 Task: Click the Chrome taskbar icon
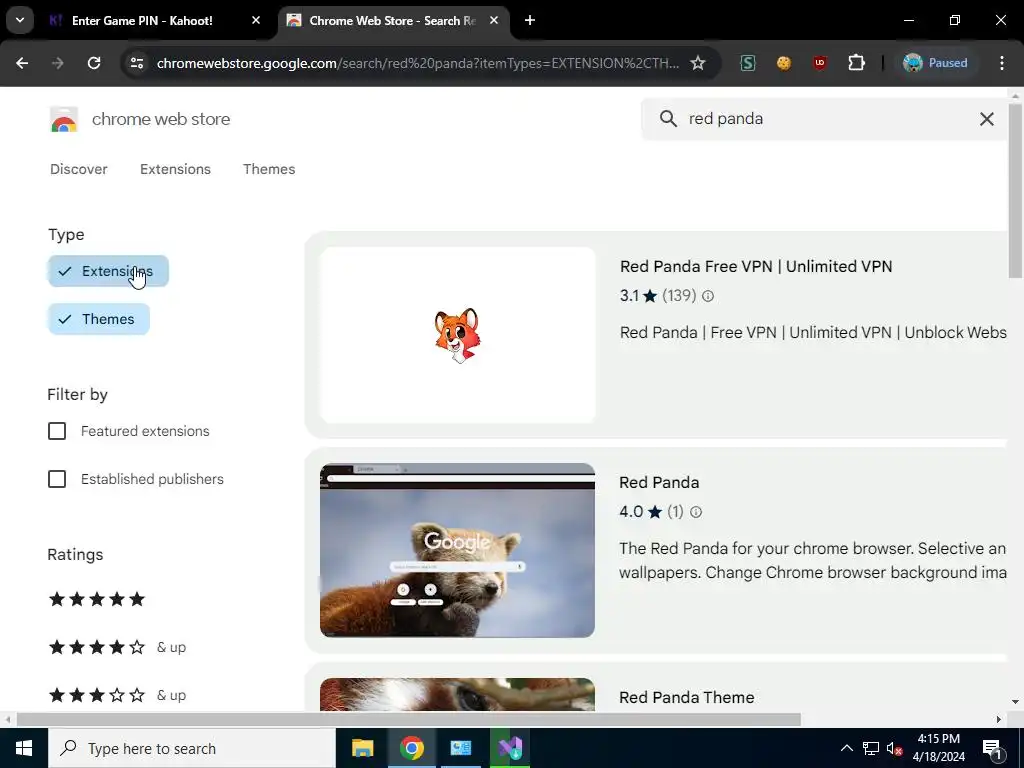click(411, 748)
